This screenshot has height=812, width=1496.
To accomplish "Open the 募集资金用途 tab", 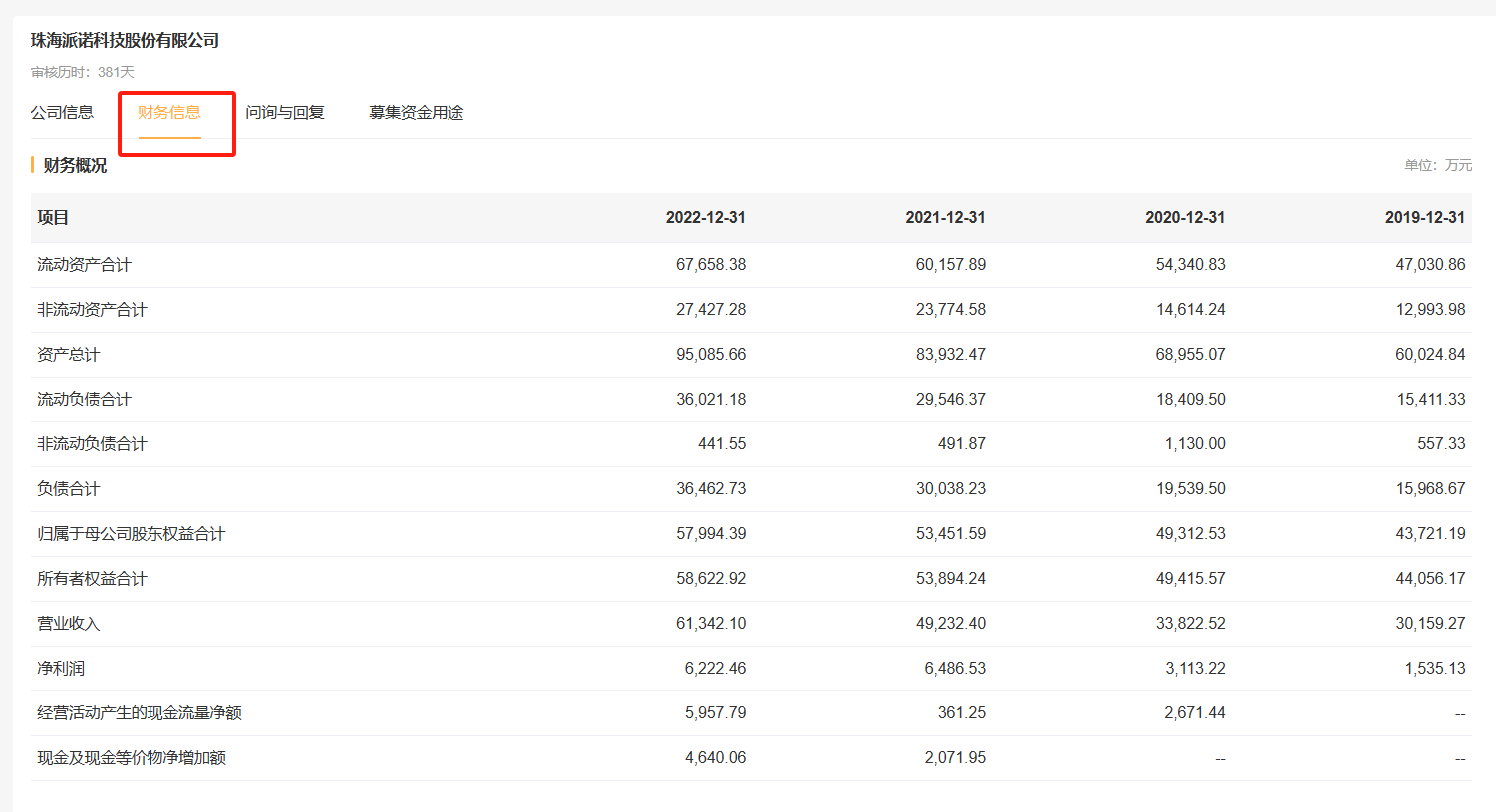I will 416,113.
